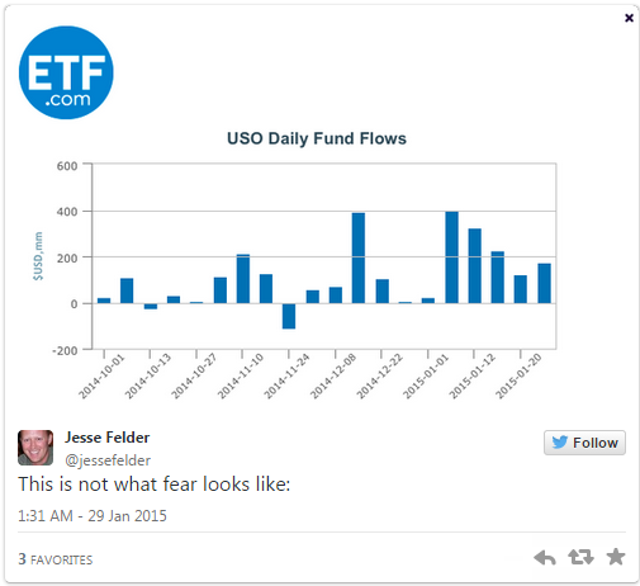
Task: Click the ETF.com logo
Action: click(66, 73)
